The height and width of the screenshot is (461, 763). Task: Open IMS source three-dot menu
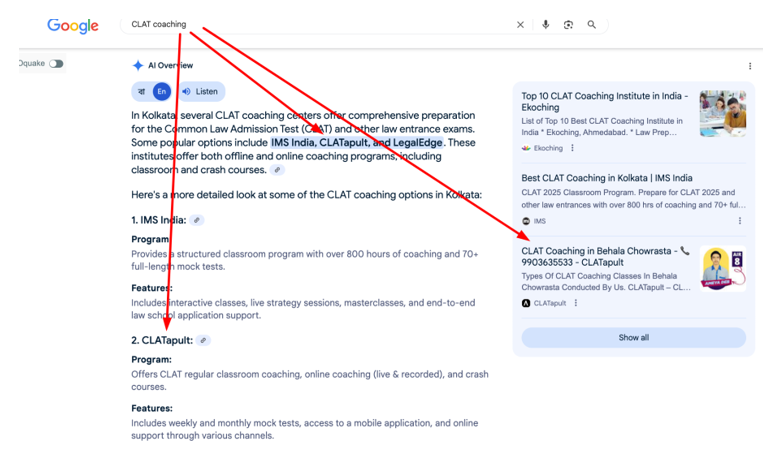740,221
